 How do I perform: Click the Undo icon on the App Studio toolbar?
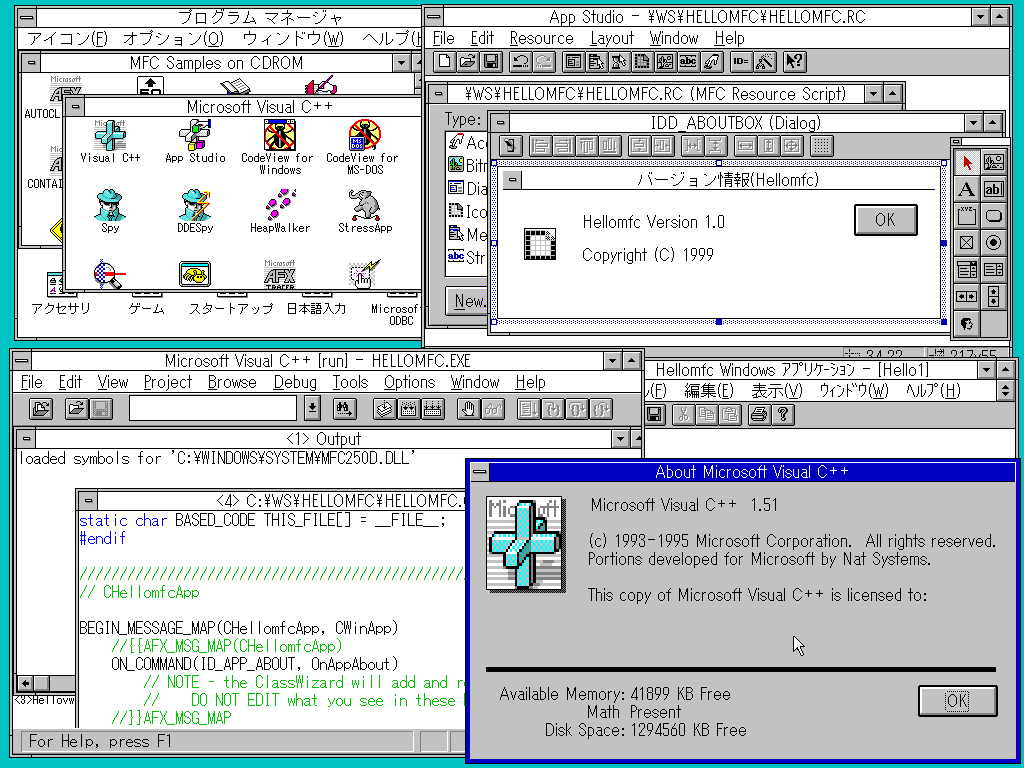pos(521,61)
